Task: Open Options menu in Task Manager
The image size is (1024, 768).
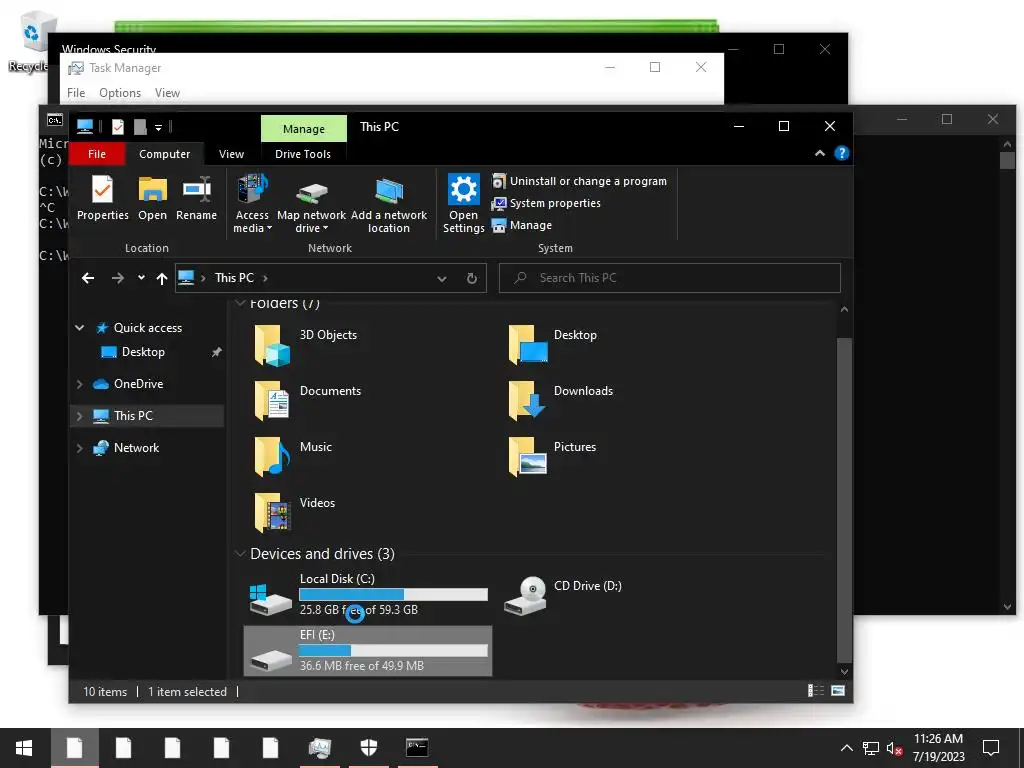Action: pyautogui.click(x=120, y=93)
